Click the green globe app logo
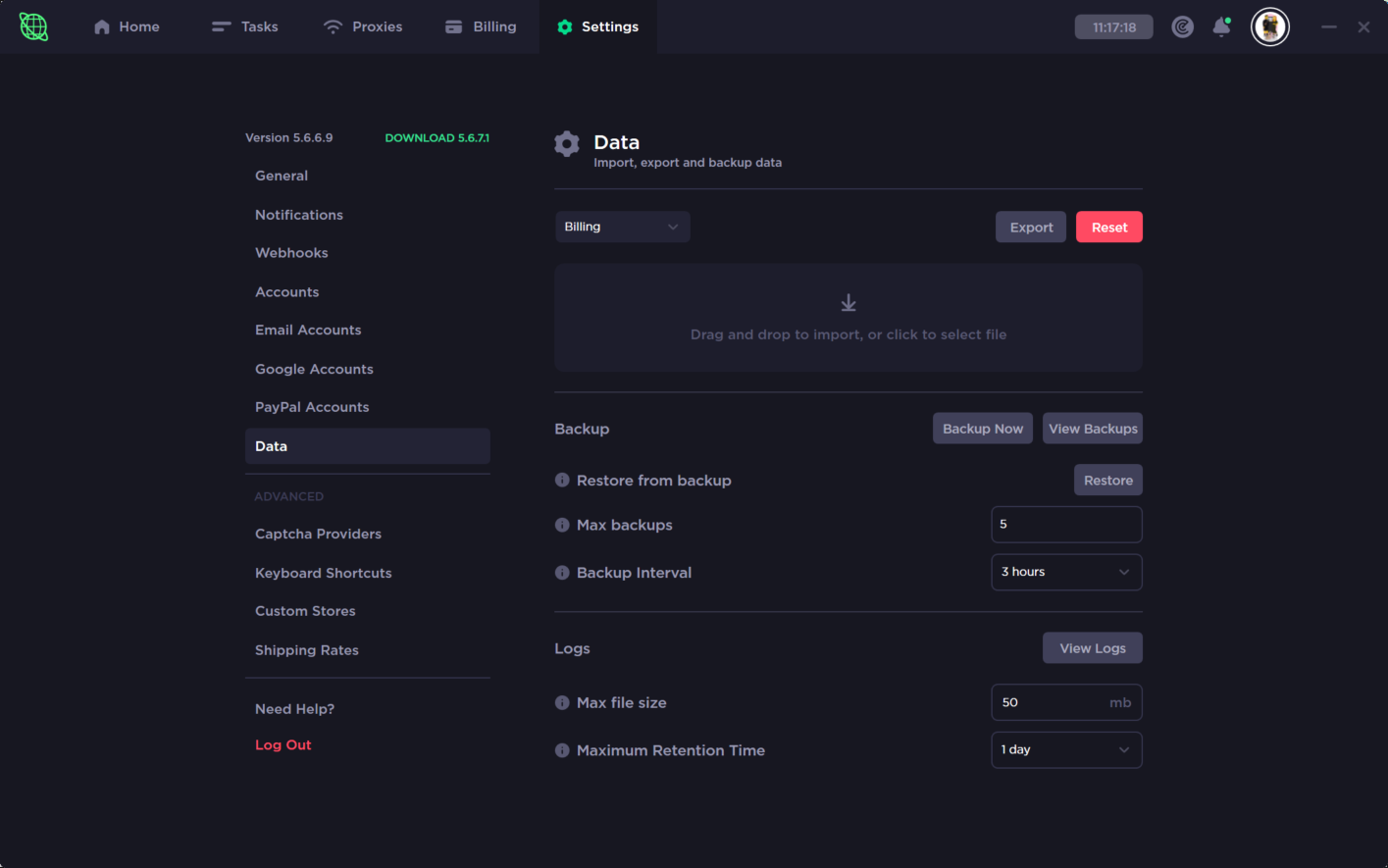 pos(33,26)
